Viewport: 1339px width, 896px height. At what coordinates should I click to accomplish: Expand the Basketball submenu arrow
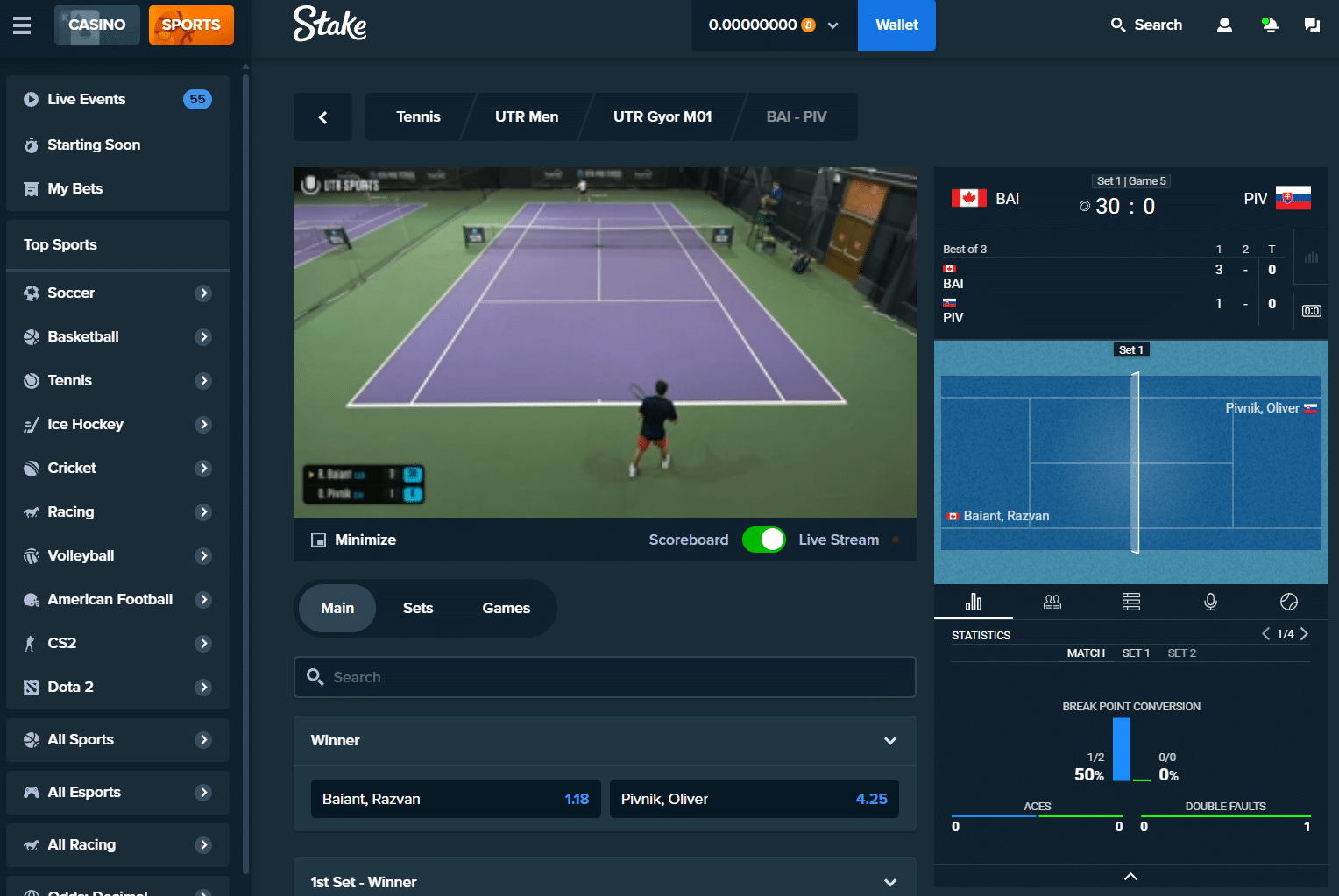[203, 336]
